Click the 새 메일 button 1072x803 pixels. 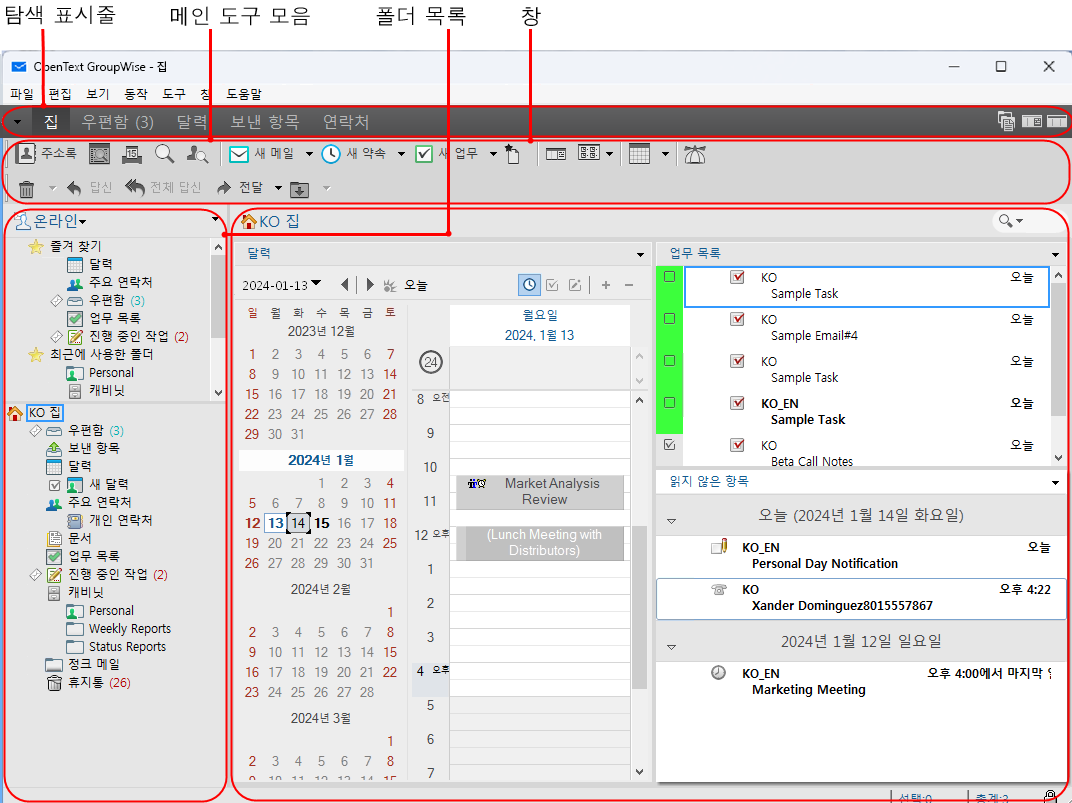pyautogui.click(x=261, y=154)
